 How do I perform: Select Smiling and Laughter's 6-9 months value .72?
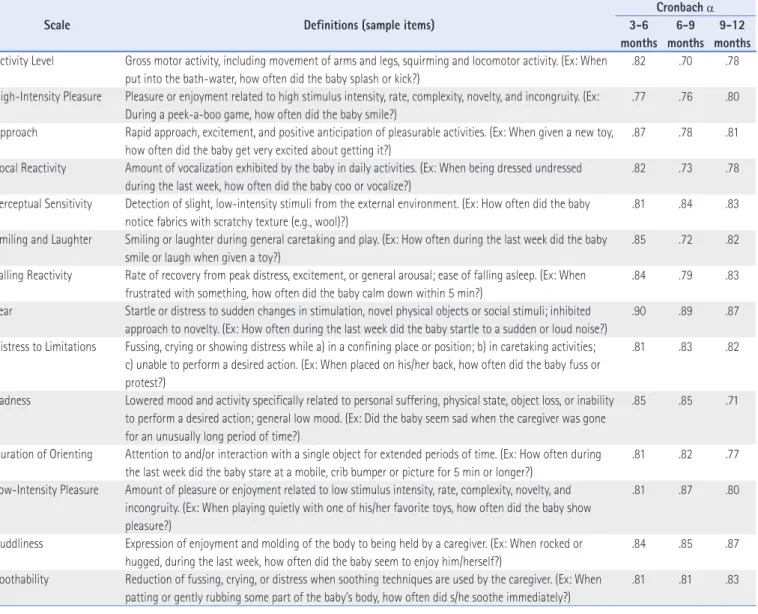click(x=685, y=240)
